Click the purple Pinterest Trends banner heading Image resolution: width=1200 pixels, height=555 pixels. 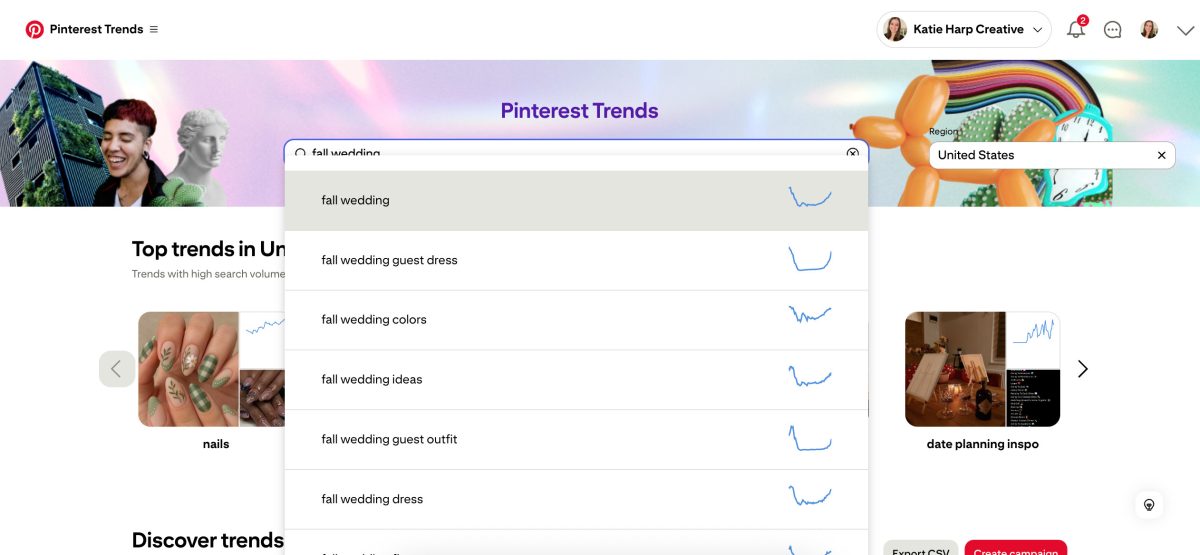pos(580,111)
